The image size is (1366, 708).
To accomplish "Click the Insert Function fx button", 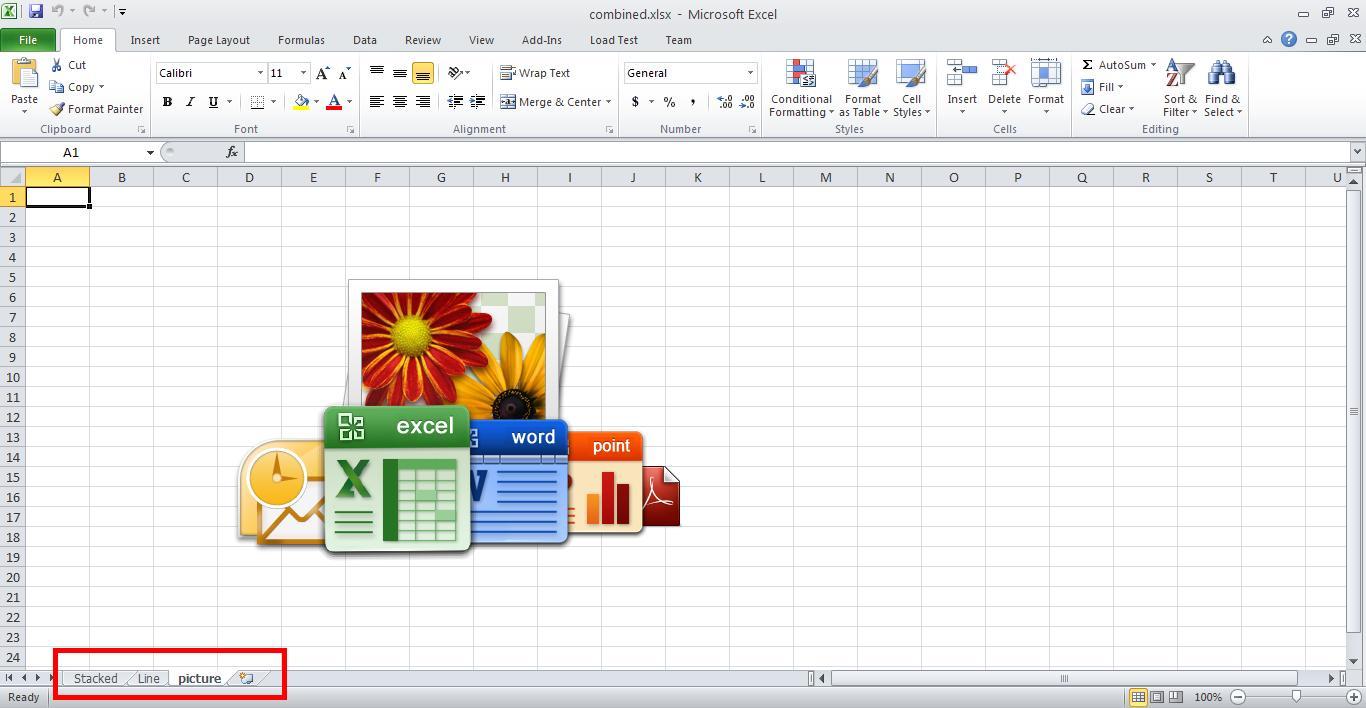I will 232,152.
